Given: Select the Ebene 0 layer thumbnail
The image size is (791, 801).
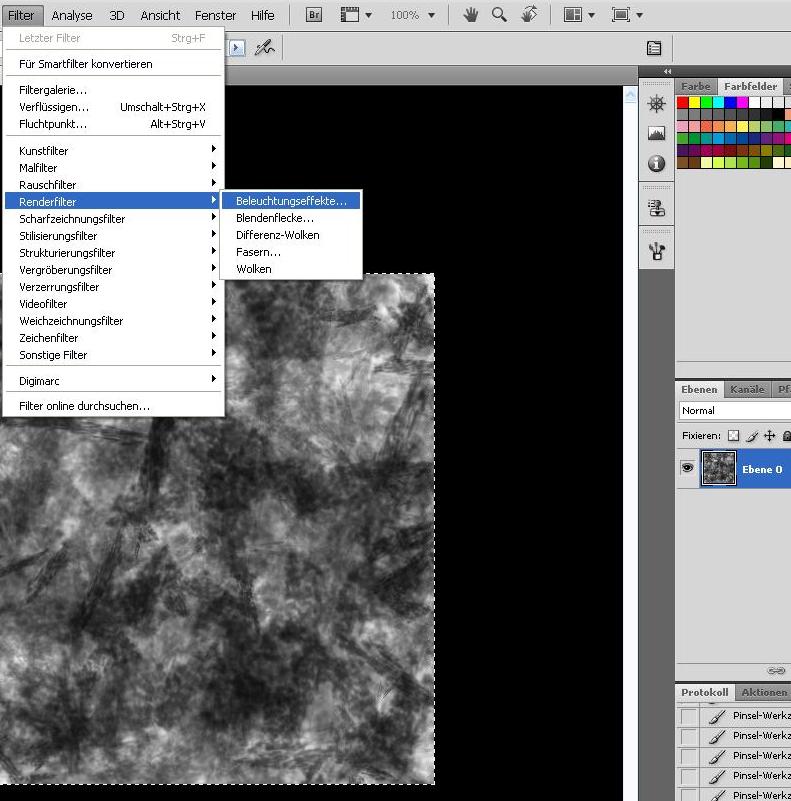Looking at the screenshot, I should click(x=718, y=468).
